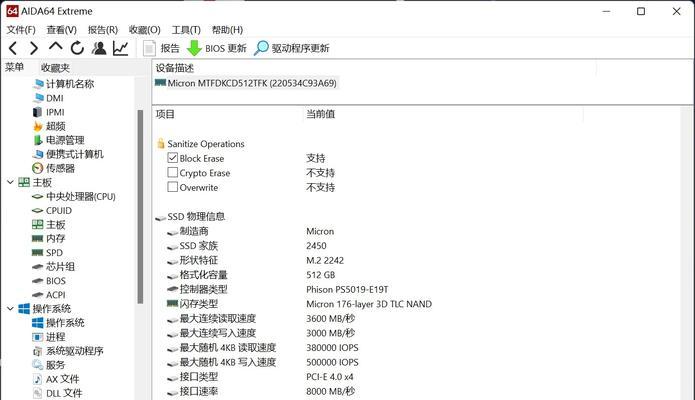Image resolution: width=695 pixels, height=400 pixels.
Task: Open the 帮助(H) menu
Action: [227, 30]
